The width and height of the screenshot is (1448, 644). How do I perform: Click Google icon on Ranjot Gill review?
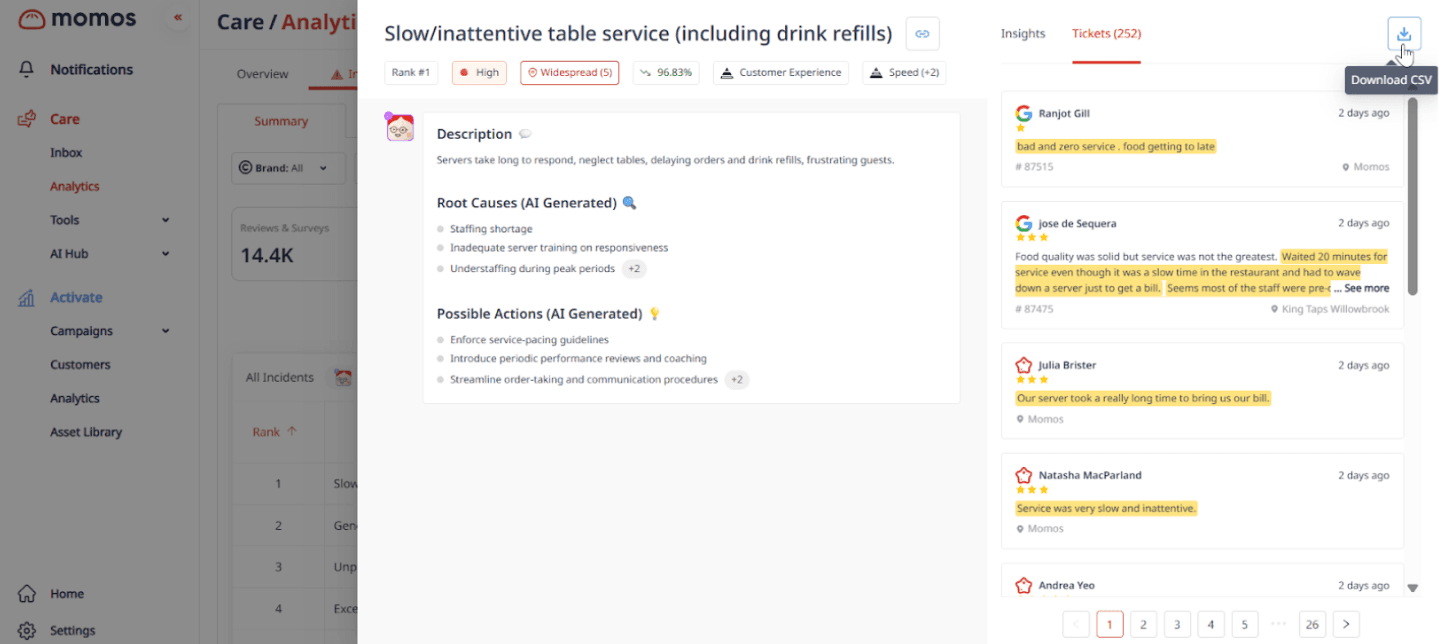pyautogui.click(x=1024, y=114)
